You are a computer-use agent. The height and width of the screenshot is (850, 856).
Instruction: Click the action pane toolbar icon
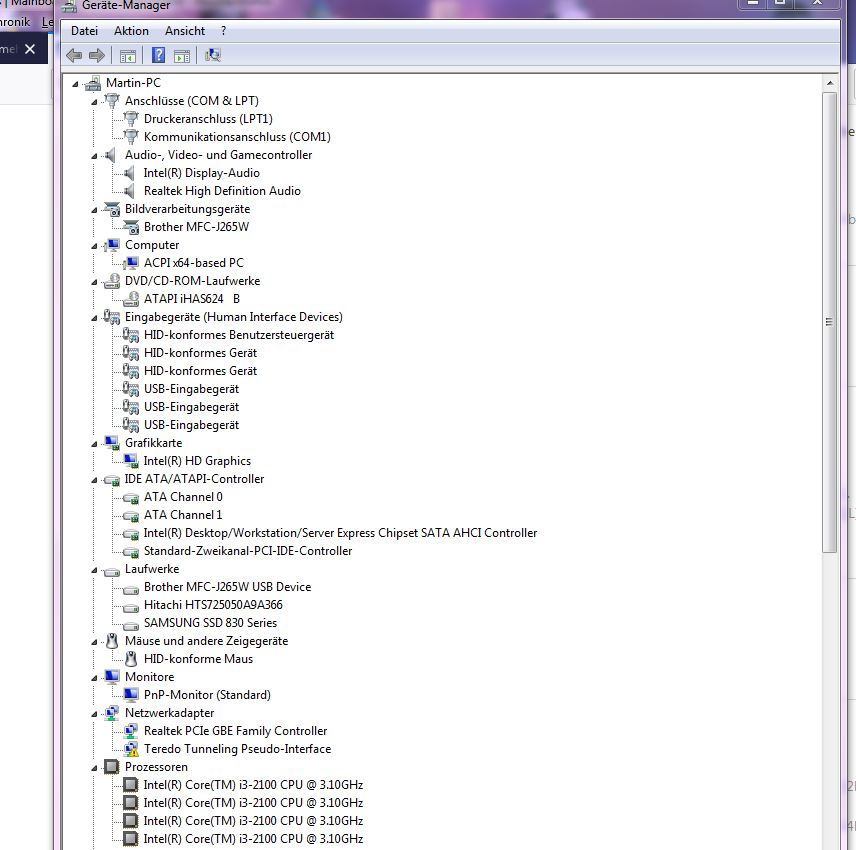[182, 56]
